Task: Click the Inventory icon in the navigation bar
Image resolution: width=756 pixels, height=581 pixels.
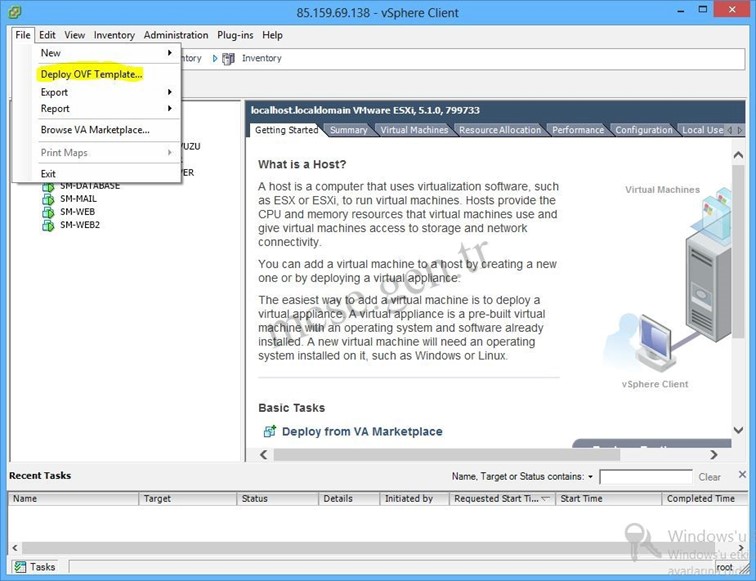Action: point(228,59)
